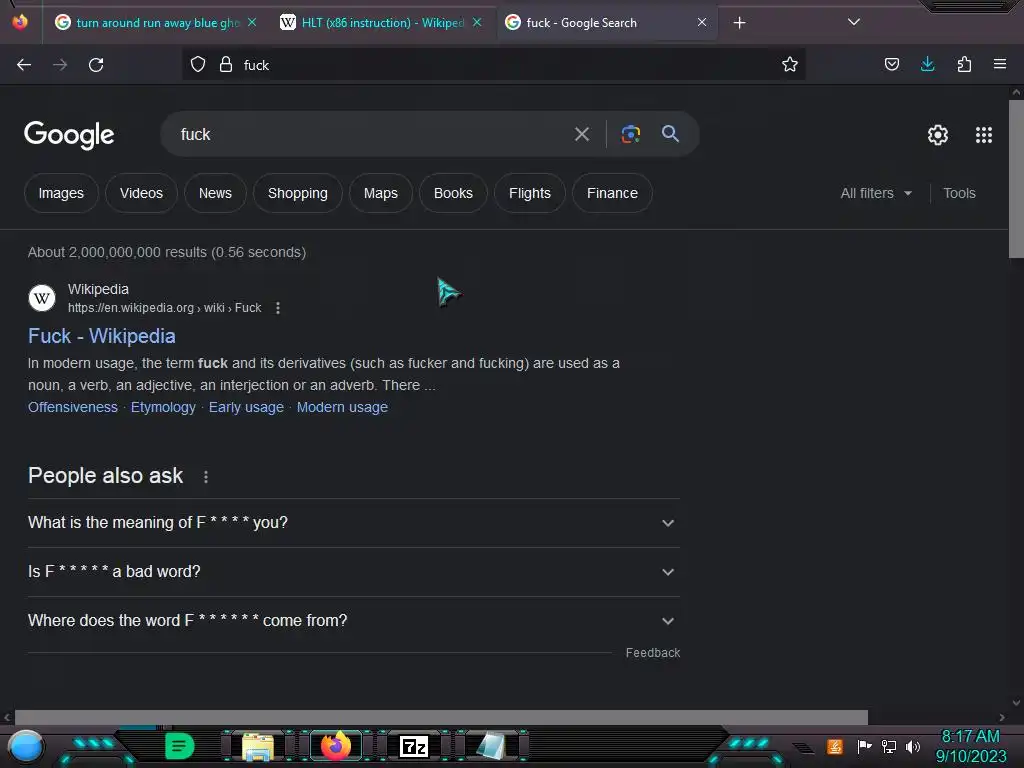Open Pocket save icon

[x=891, y=65]
